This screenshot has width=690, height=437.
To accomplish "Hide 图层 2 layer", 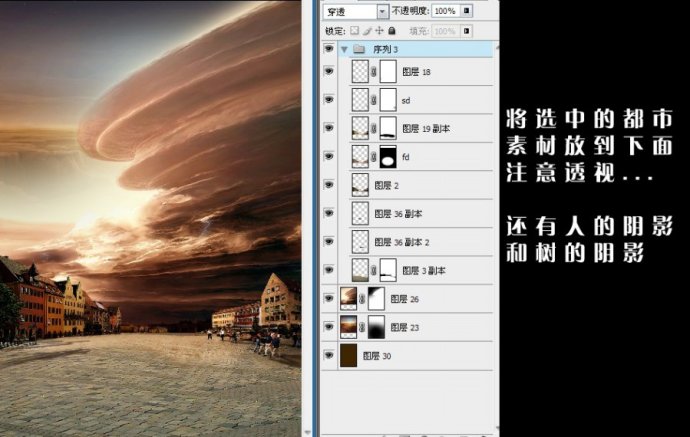I will [329, 185].
